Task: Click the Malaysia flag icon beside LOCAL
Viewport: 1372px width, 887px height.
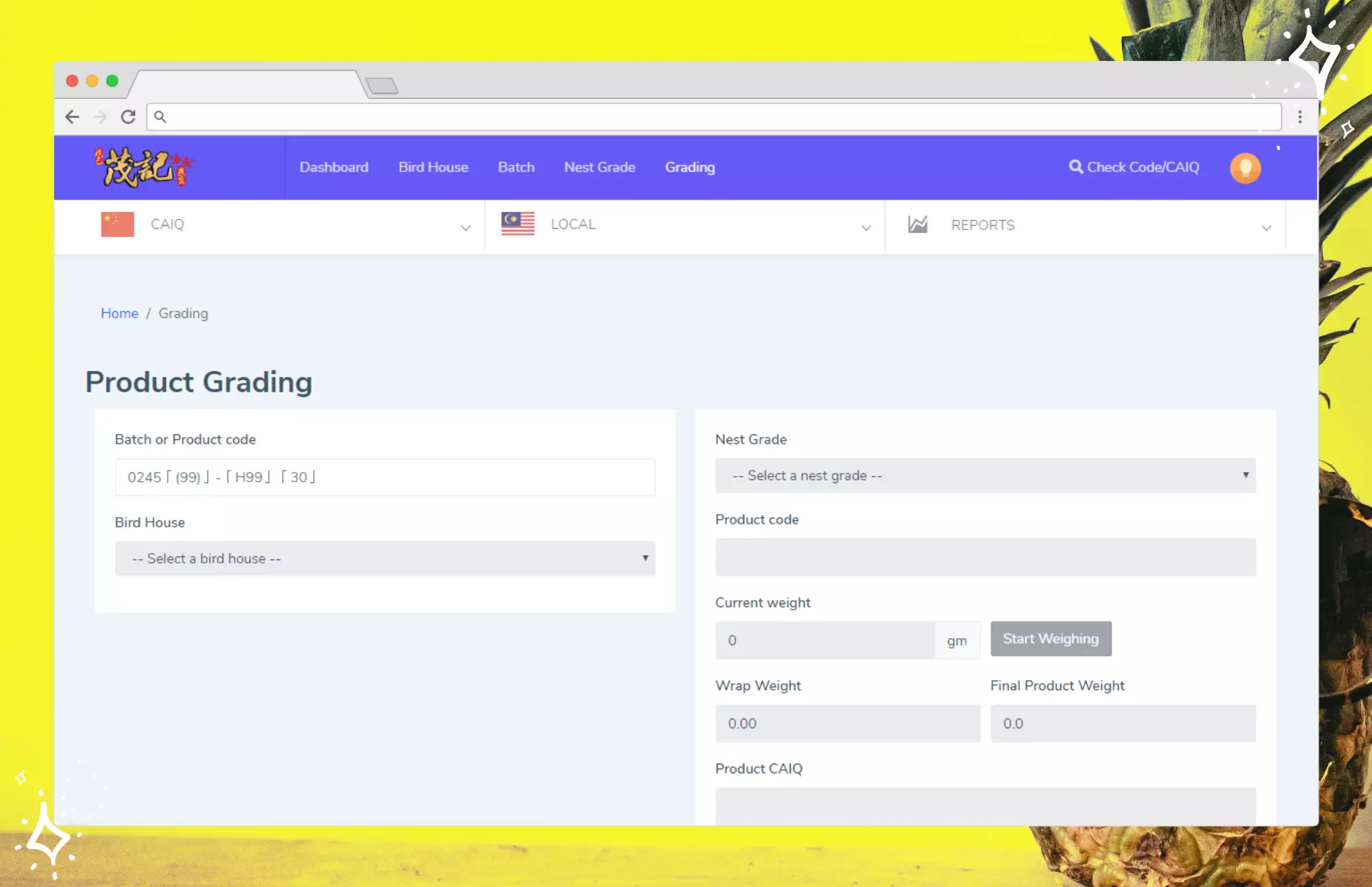Action: pos(517,224)
